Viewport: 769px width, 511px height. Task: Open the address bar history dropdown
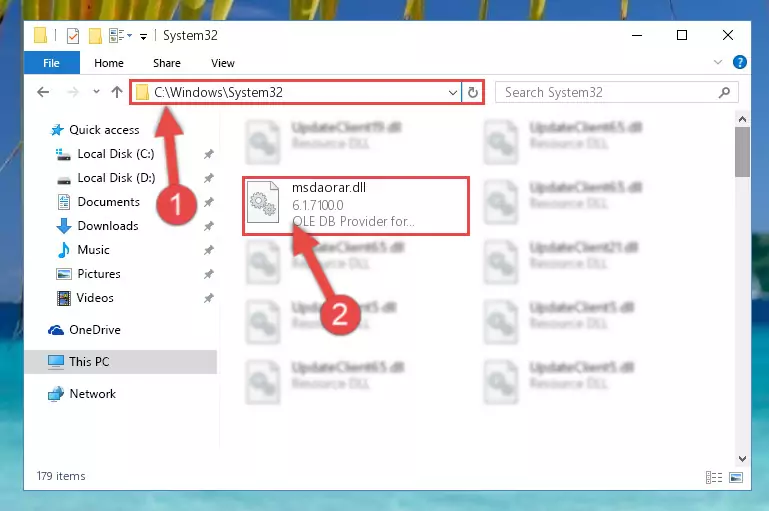click(x=453, y=92)
